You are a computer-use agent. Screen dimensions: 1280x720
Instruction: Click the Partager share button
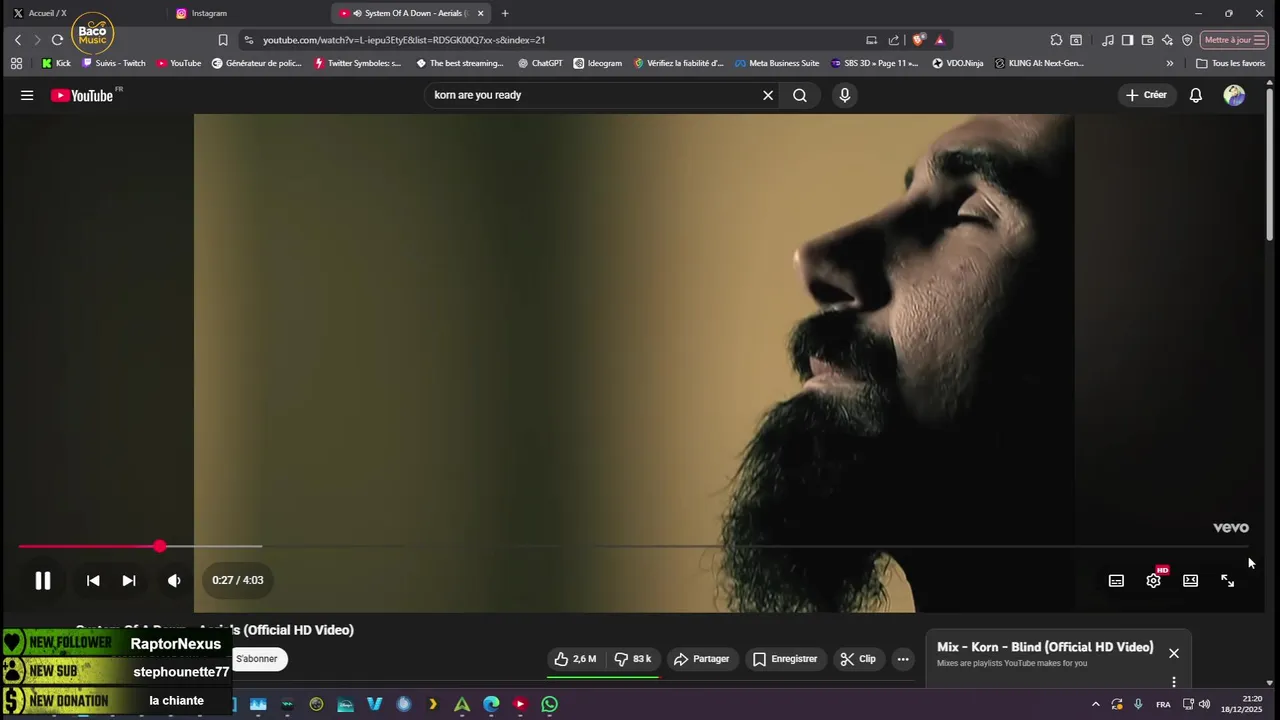702,659
